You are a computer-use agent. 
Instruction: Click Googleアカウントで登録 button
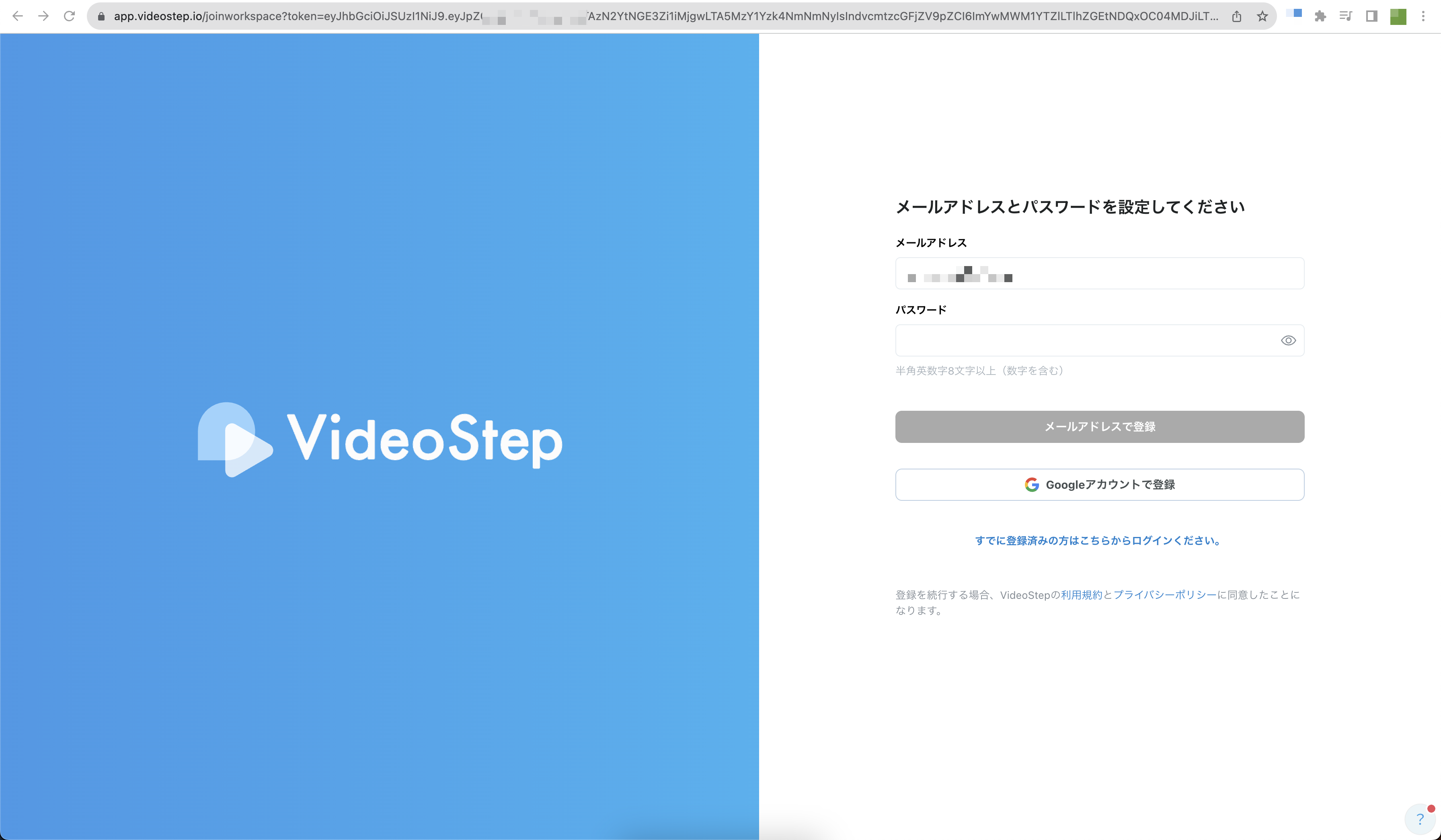1099,485
